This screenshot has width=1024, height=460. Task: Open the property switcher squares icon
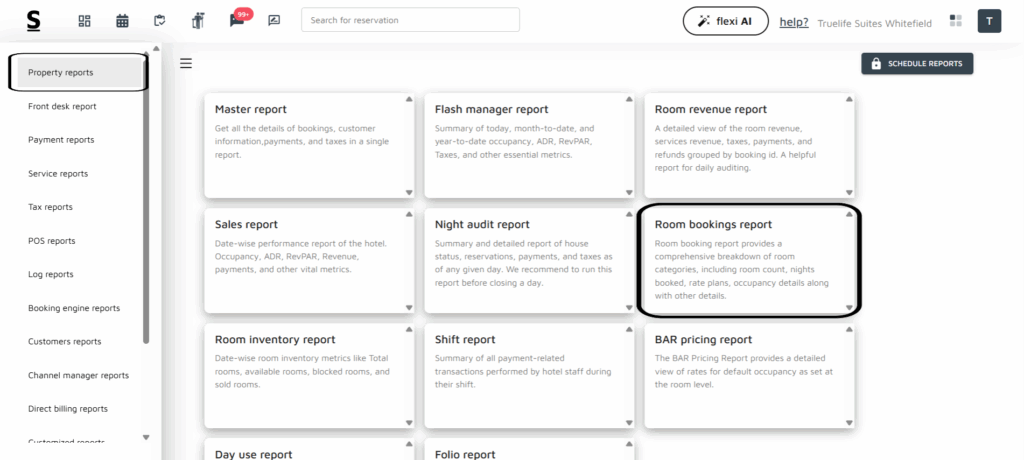click(956, 21)
